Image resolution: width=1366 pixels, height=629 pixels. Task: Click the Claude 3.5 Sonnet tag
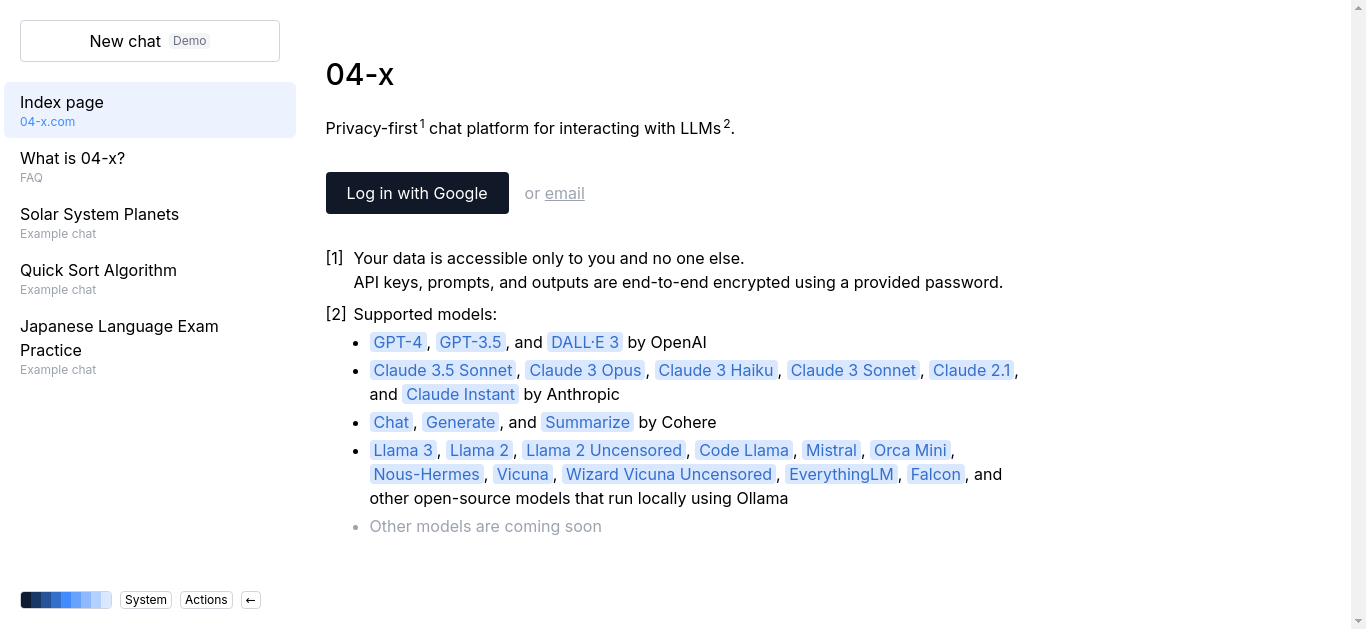[443, 370]
